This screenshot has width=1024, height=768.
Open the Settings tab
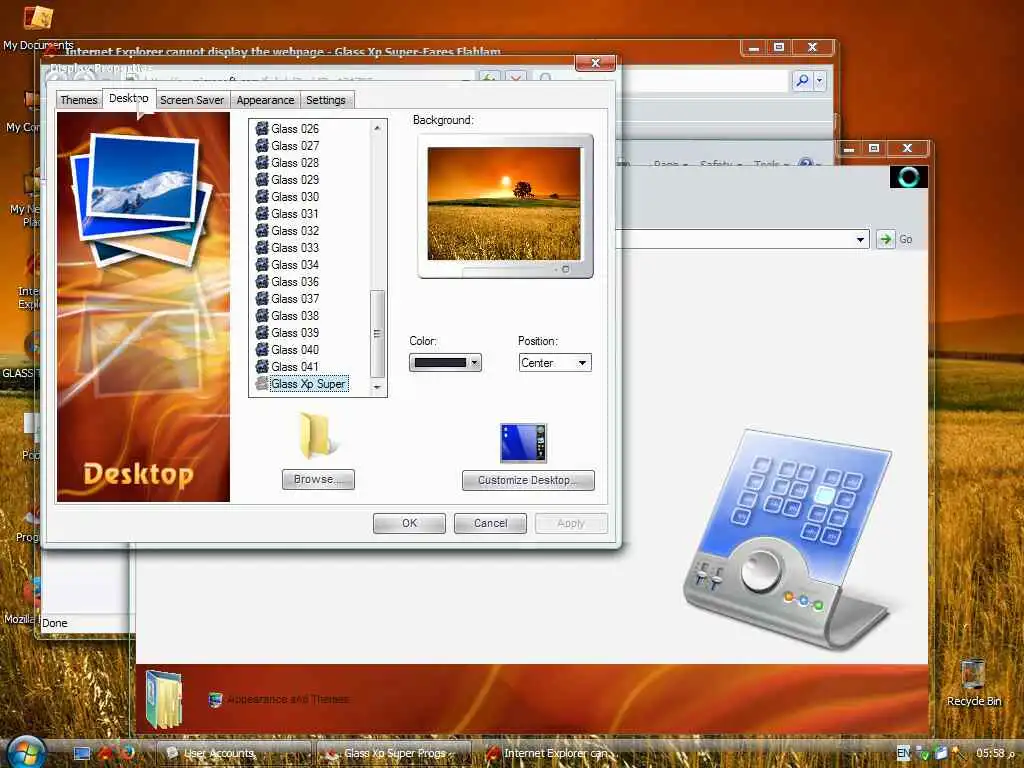(326, 100)
